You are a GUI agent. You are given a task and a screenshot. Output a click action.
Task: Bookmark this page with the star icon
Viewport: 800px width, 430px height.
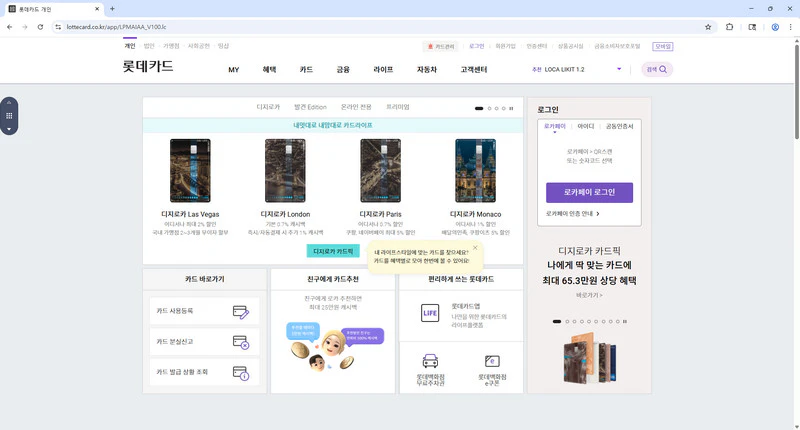pos(708,27)
